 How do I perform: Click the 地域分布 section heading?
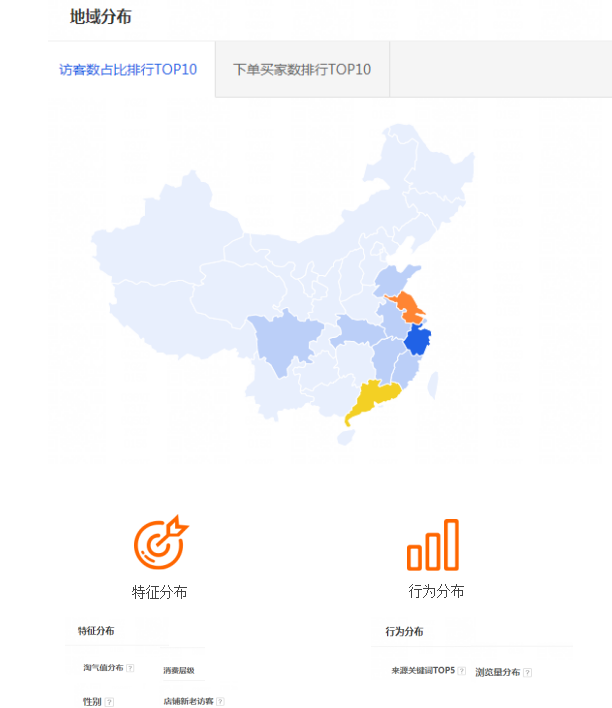[x=100, y=17]
